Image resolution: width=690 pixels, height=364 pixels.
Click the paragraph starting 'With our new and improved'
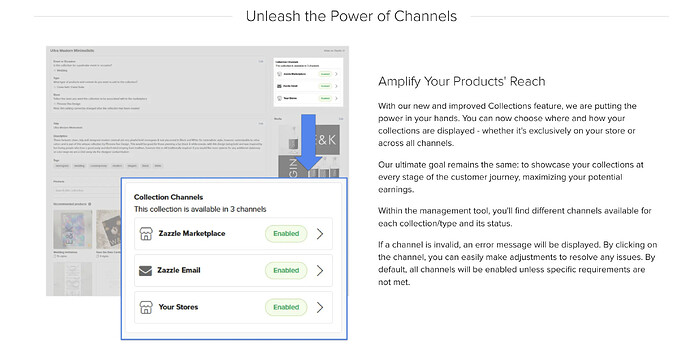[507, 125]
